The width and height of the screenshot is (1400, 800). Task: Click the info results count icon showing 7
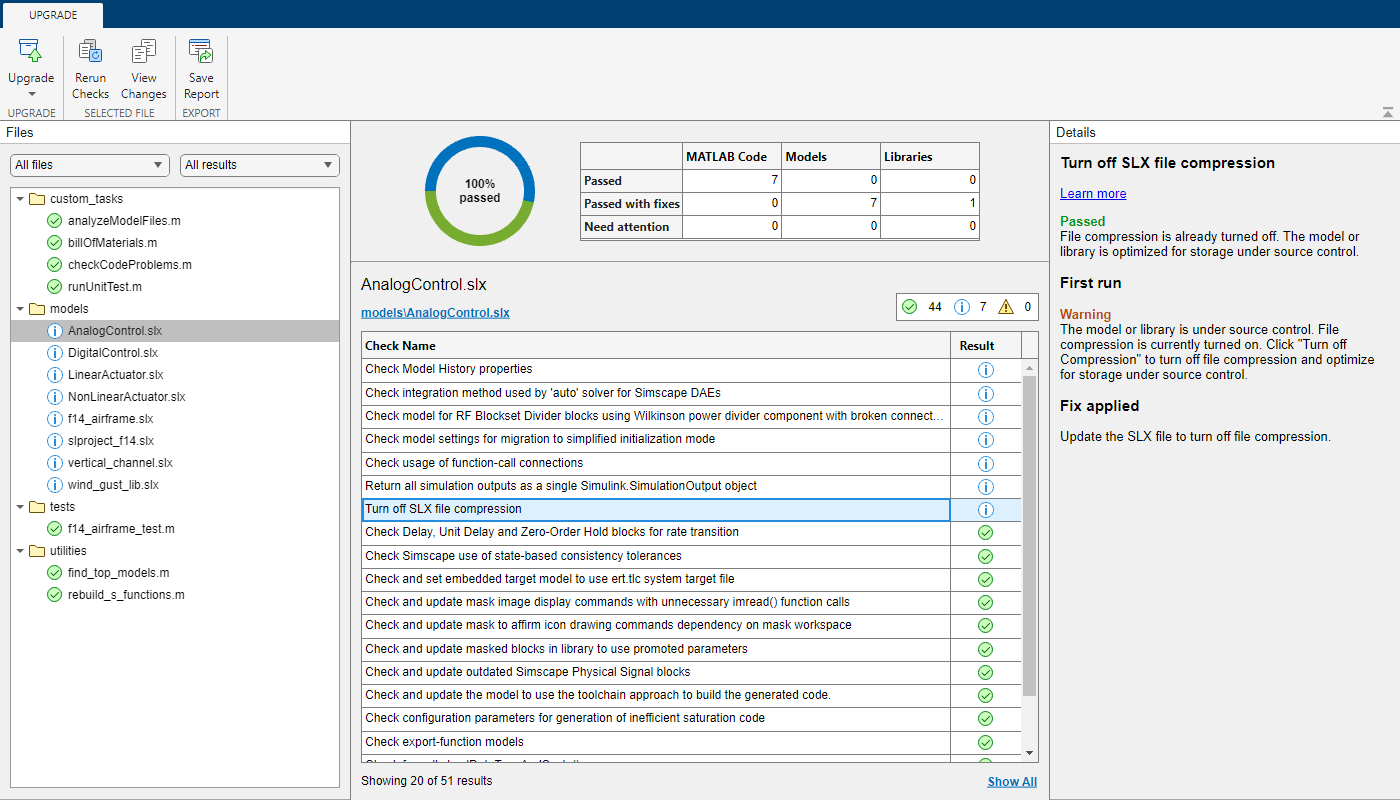[962, 307]
